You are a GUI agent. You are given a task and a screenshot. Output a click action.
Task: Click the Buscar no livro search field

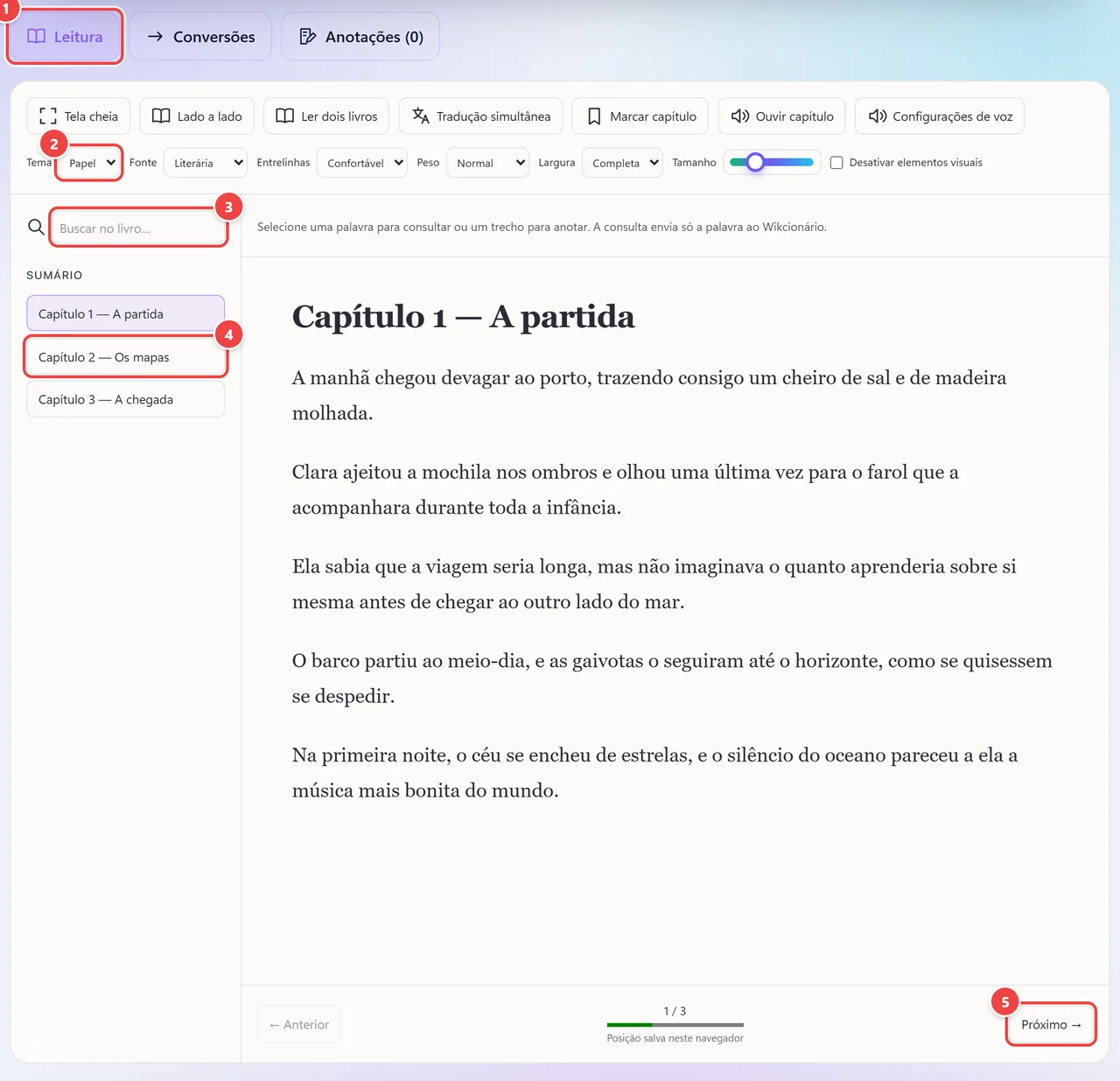tap(138, 228)
